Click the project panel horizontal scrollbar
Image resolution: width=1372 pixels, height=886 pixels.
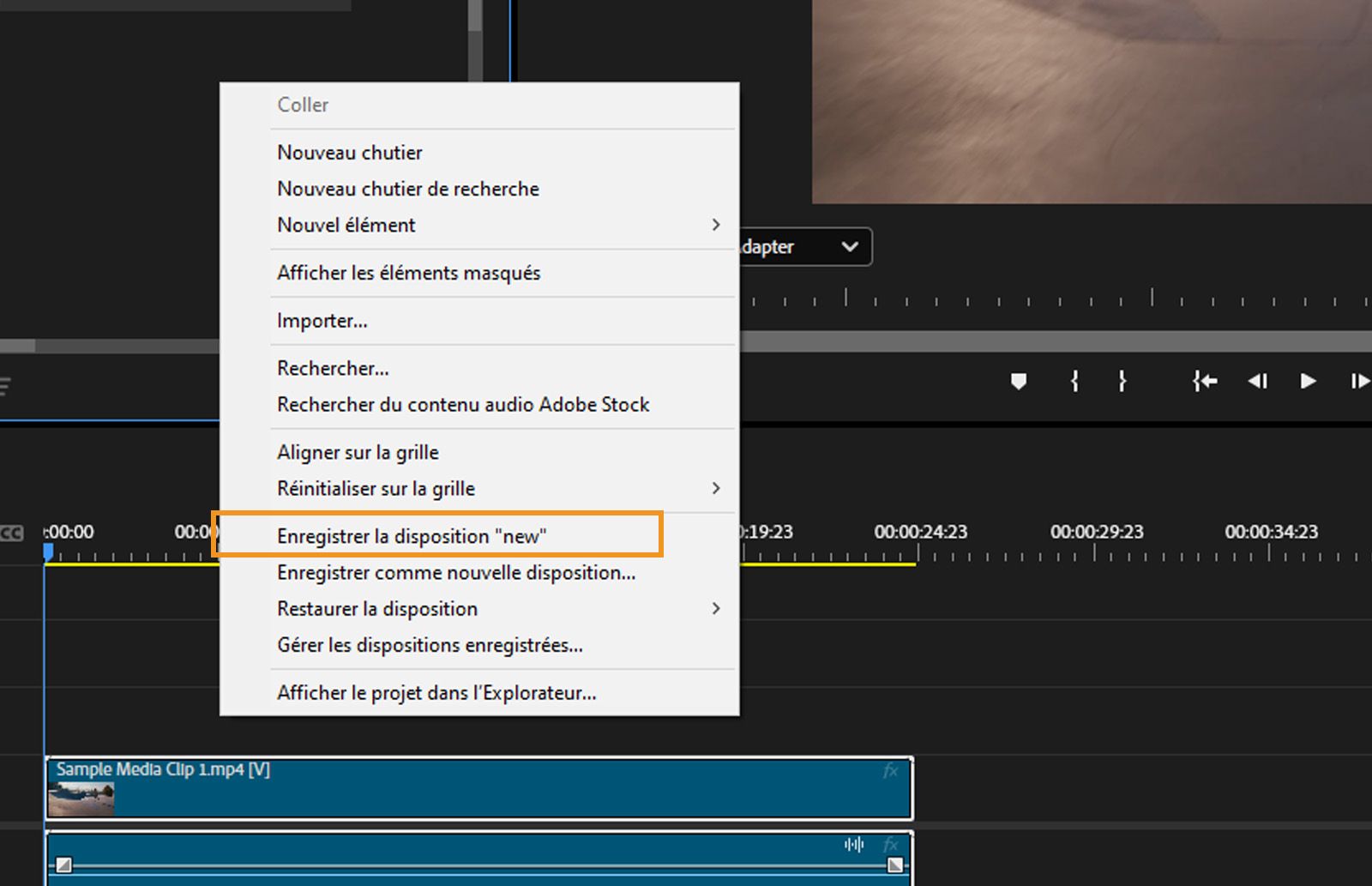click(110, 346)
